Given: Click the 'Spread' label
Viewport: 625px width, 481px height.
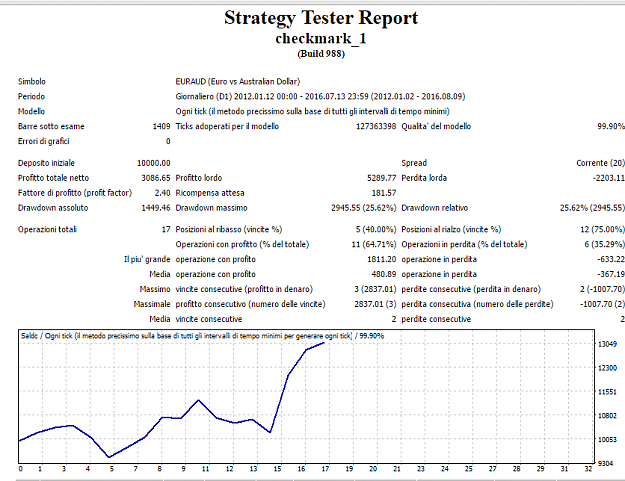Looking at the screenshot, I should click(414, 163).
